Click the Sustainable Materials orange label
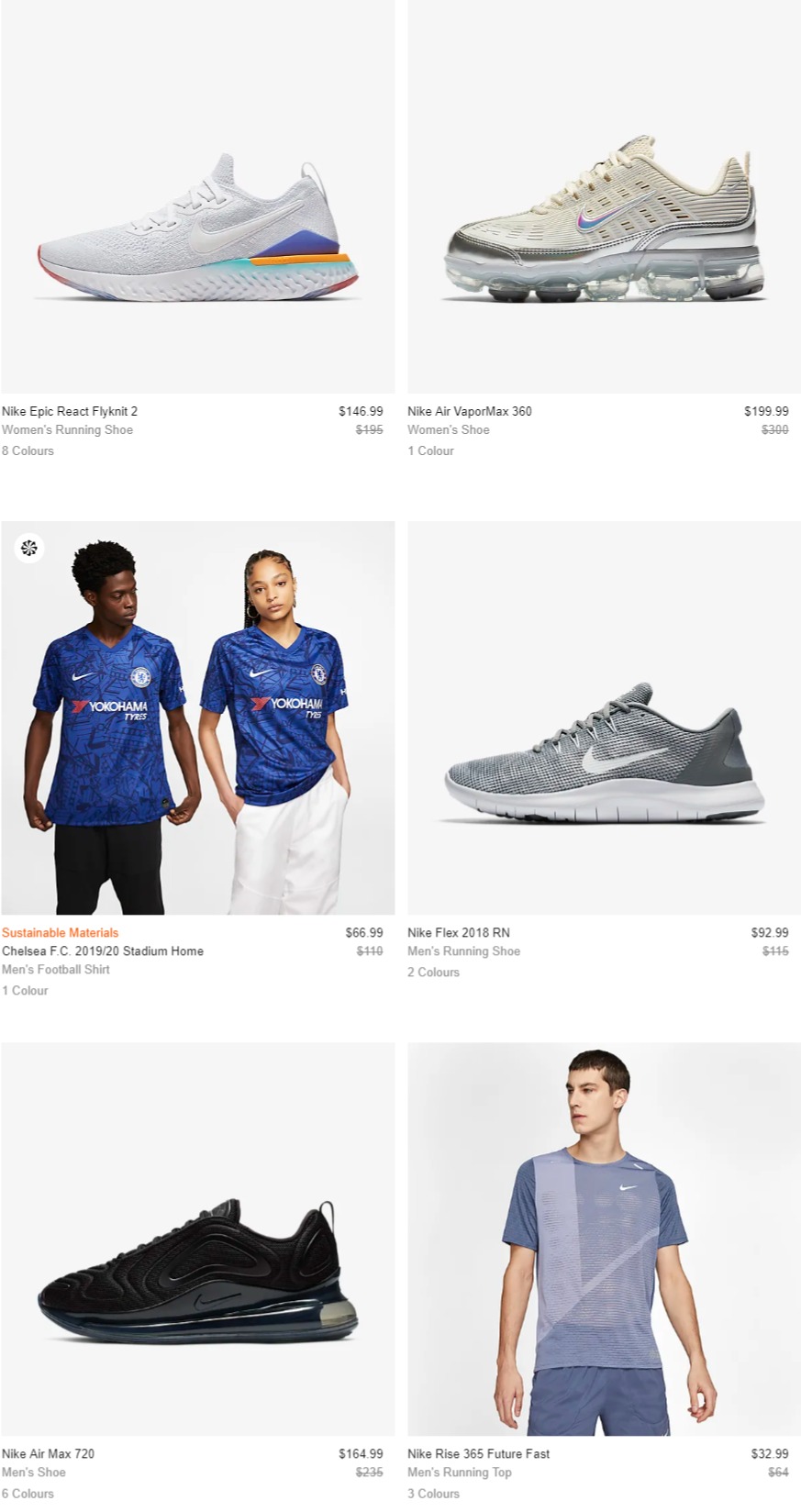 (x=60, y=932)
